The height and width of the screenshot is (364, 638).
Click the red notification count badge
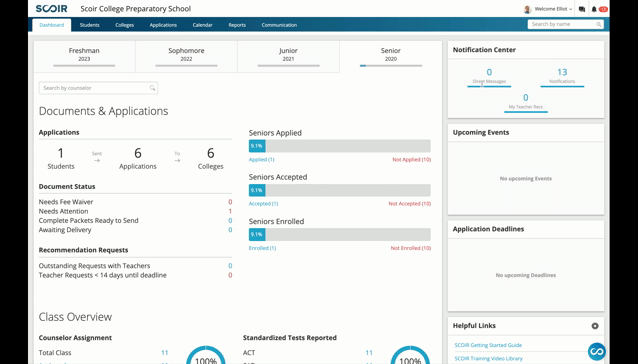click(603, 9)
